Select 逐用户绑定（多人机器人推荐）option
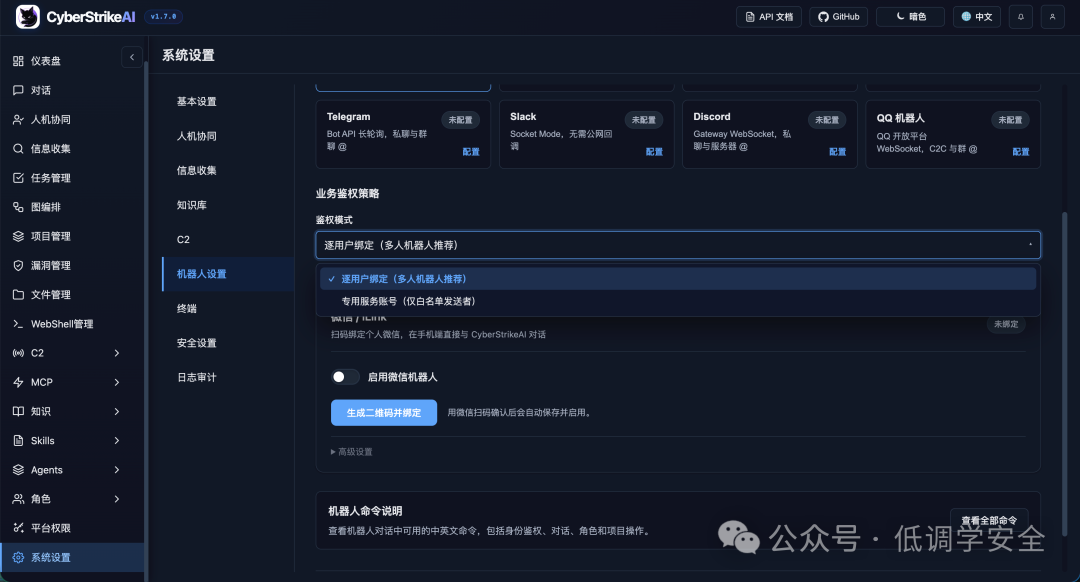1080x582 pixels. click(x=678, y=279)
